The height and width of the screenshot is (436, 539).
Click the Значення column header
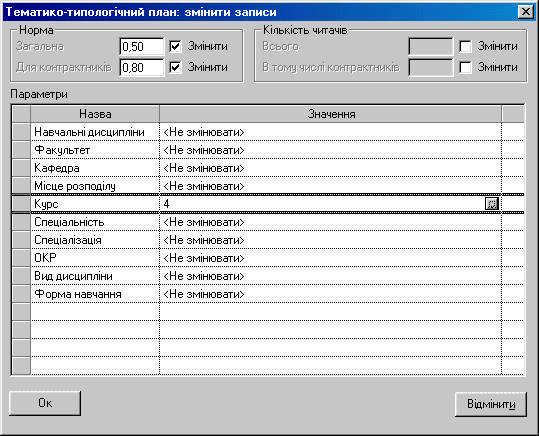(331, 114)
